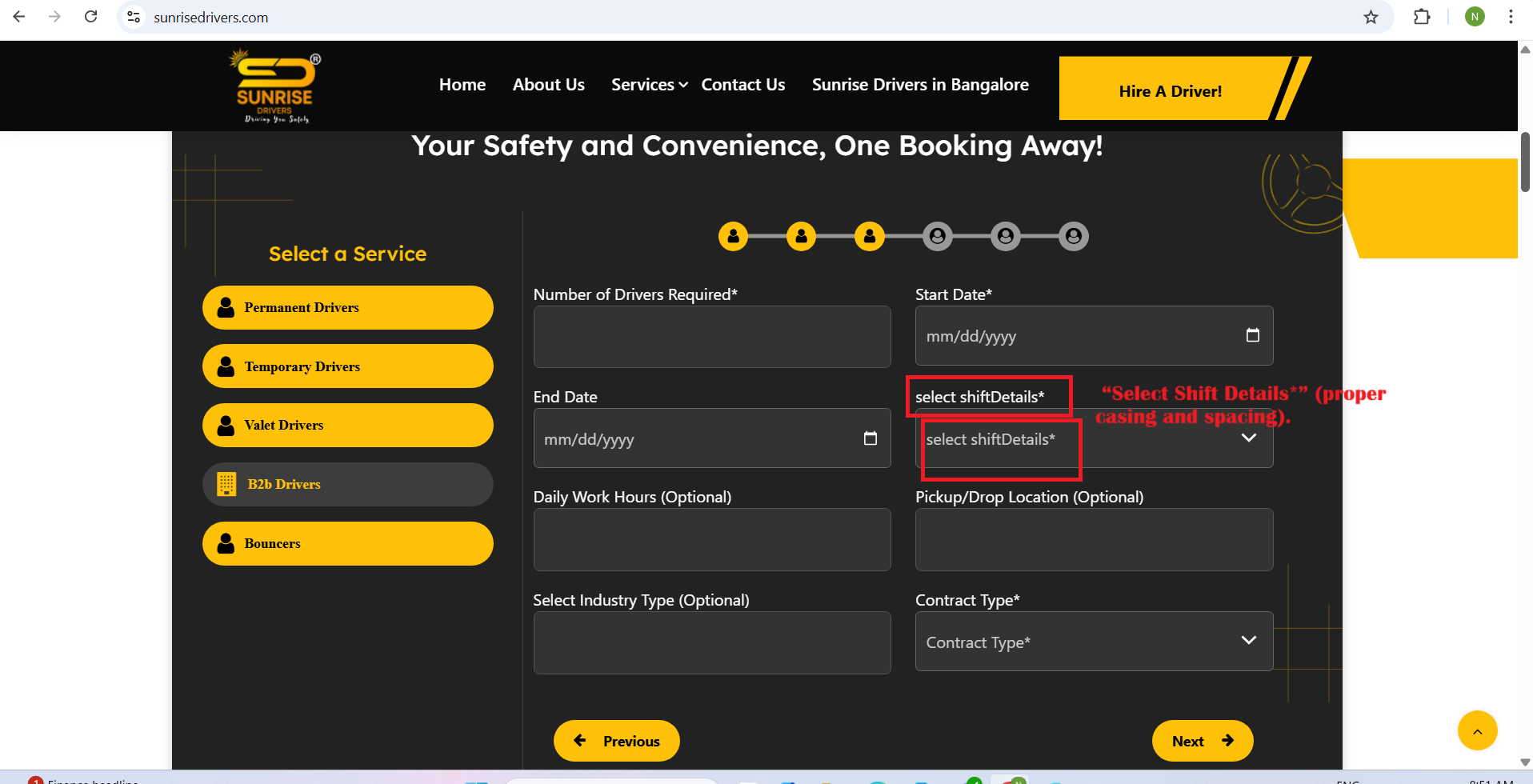Click the Sunrise Drivers logo
The width and height of the screenshot is (1533, 784).
point(274,86)
